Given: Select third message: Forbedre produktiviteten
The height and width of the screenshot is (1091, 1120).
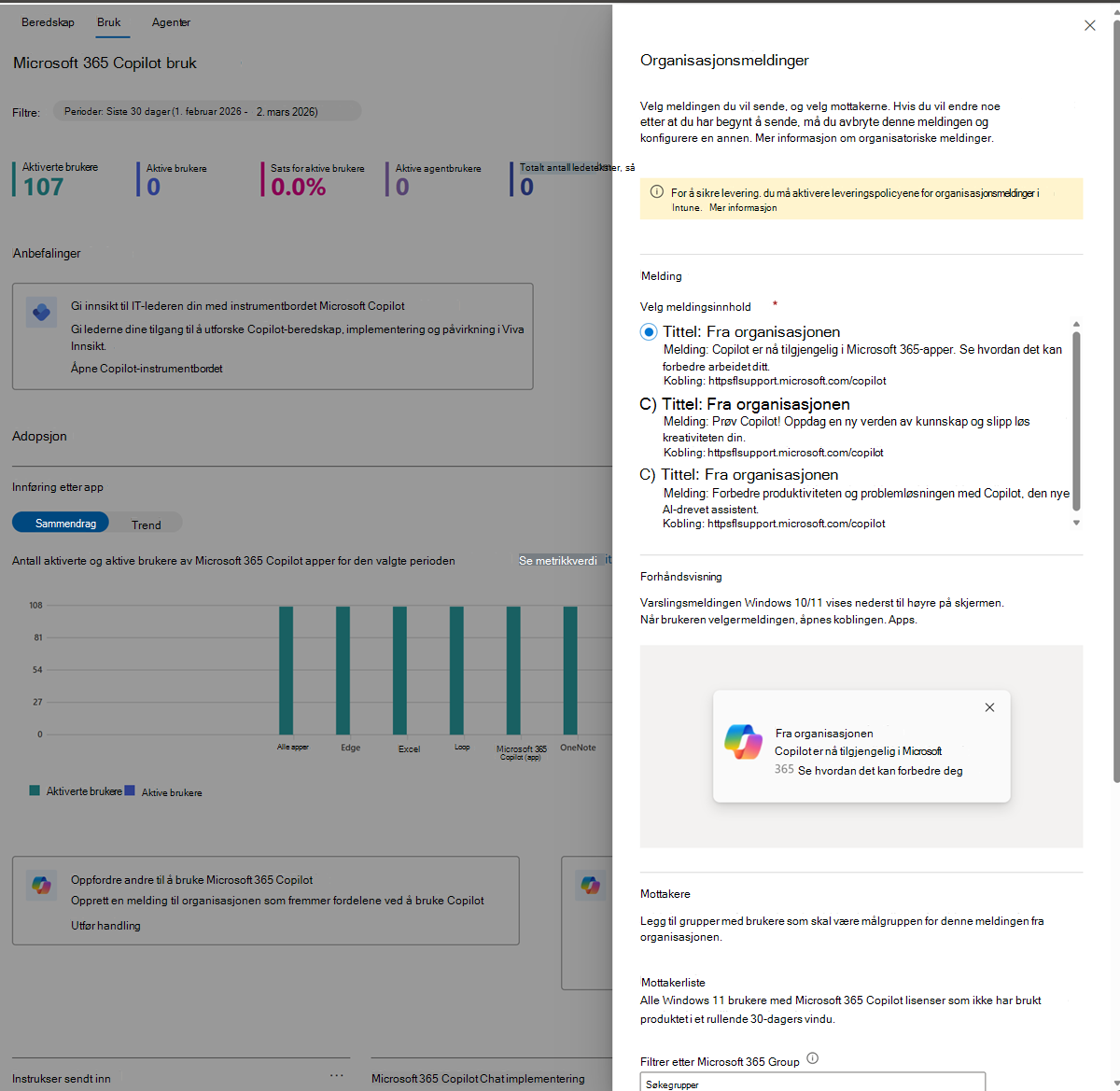Looking at the screenshot, I should 648,475.
